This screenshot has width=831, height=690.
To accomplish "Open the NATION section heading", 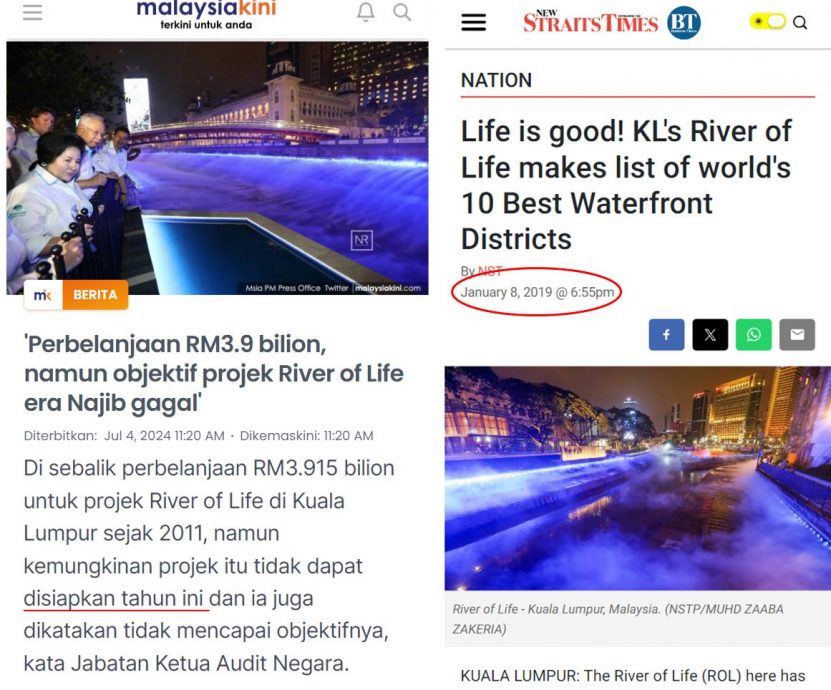I will tap(496, 81).
